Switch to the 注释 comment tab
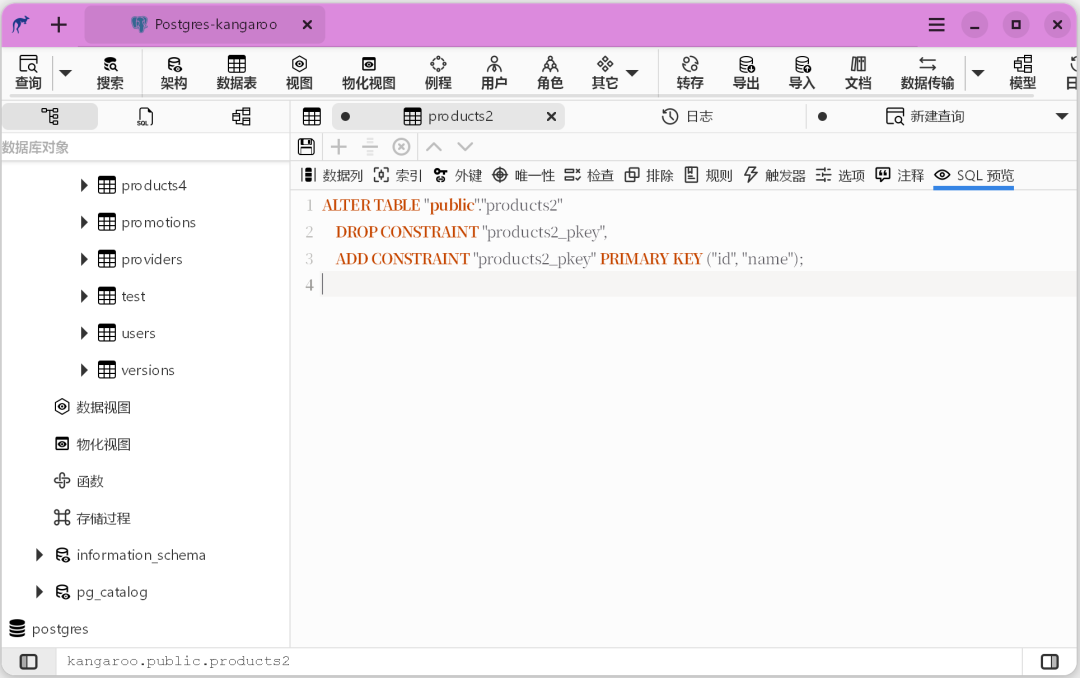Image resolution: width=1080 pixels, height=678 pixels. pos(899,175)
